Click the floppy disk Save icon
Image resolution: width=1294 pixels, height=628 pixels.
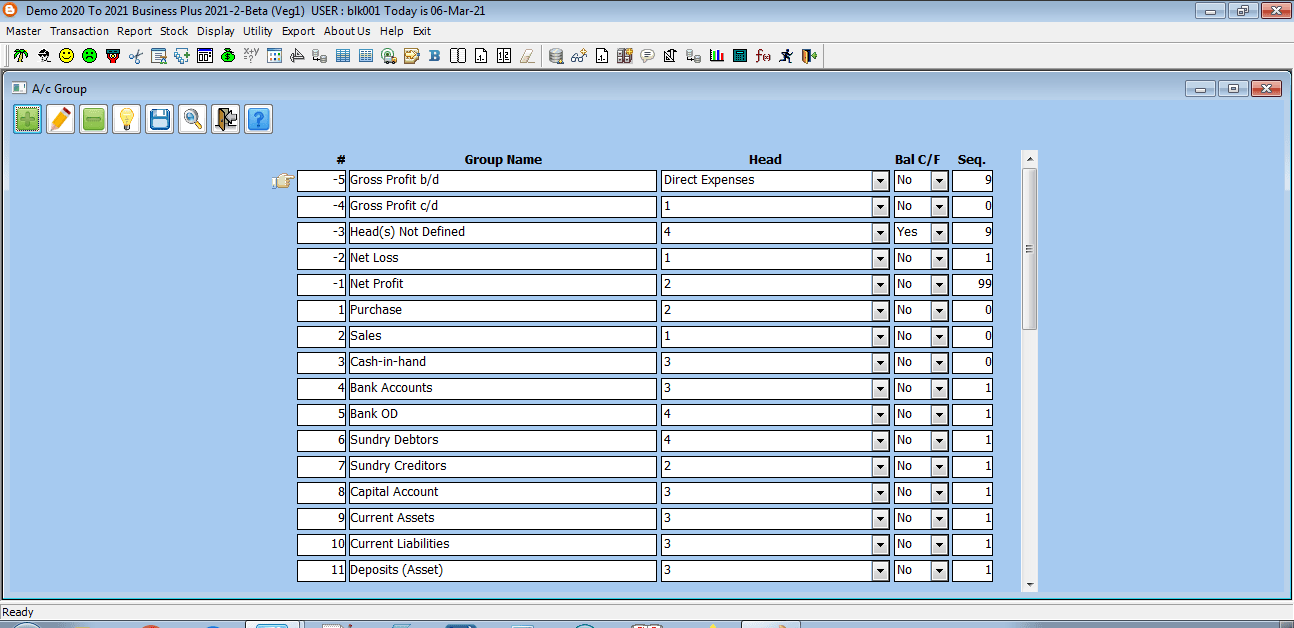160,120
